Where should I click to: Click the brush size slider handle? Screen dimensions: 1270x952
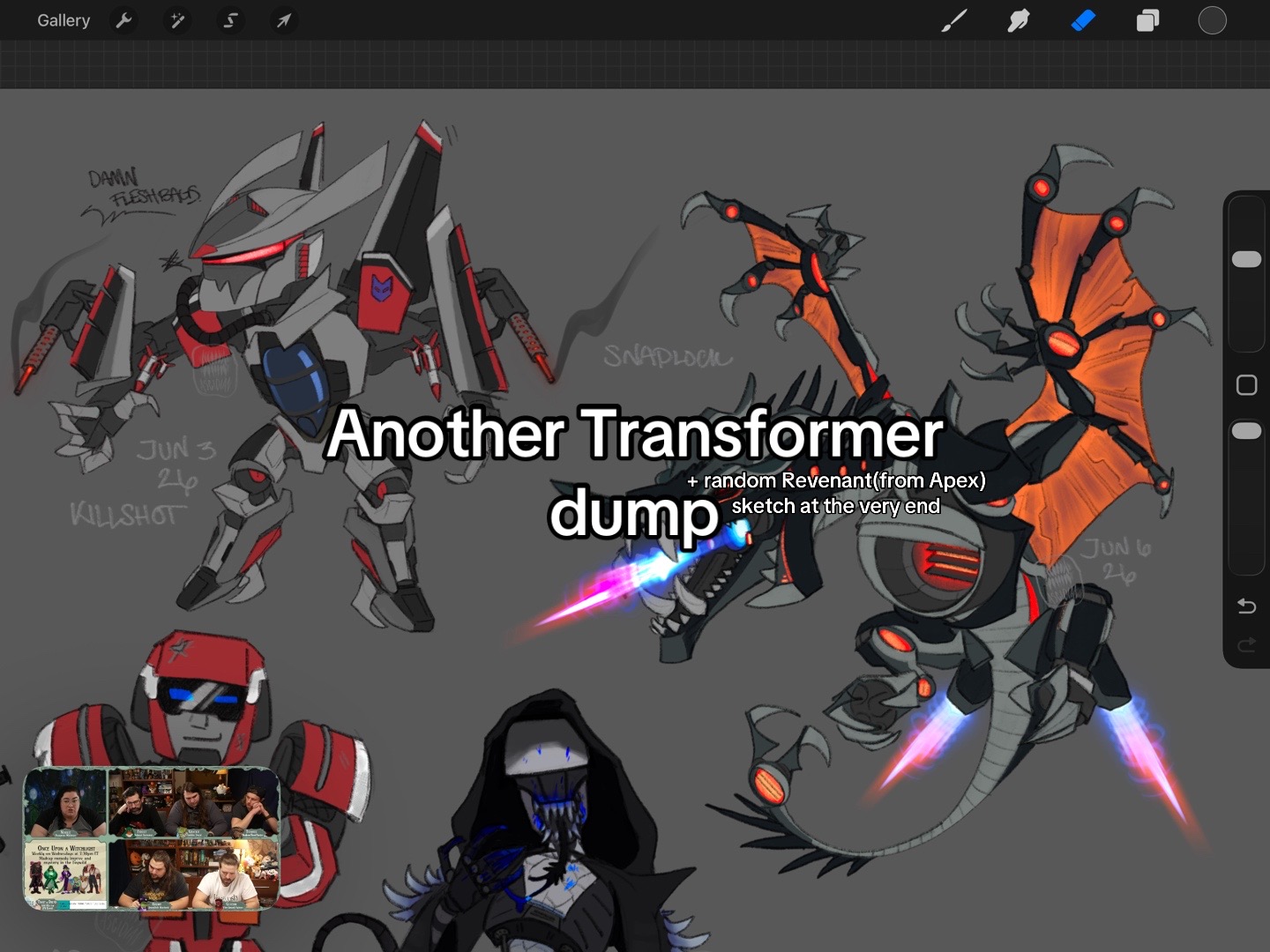1246,258
